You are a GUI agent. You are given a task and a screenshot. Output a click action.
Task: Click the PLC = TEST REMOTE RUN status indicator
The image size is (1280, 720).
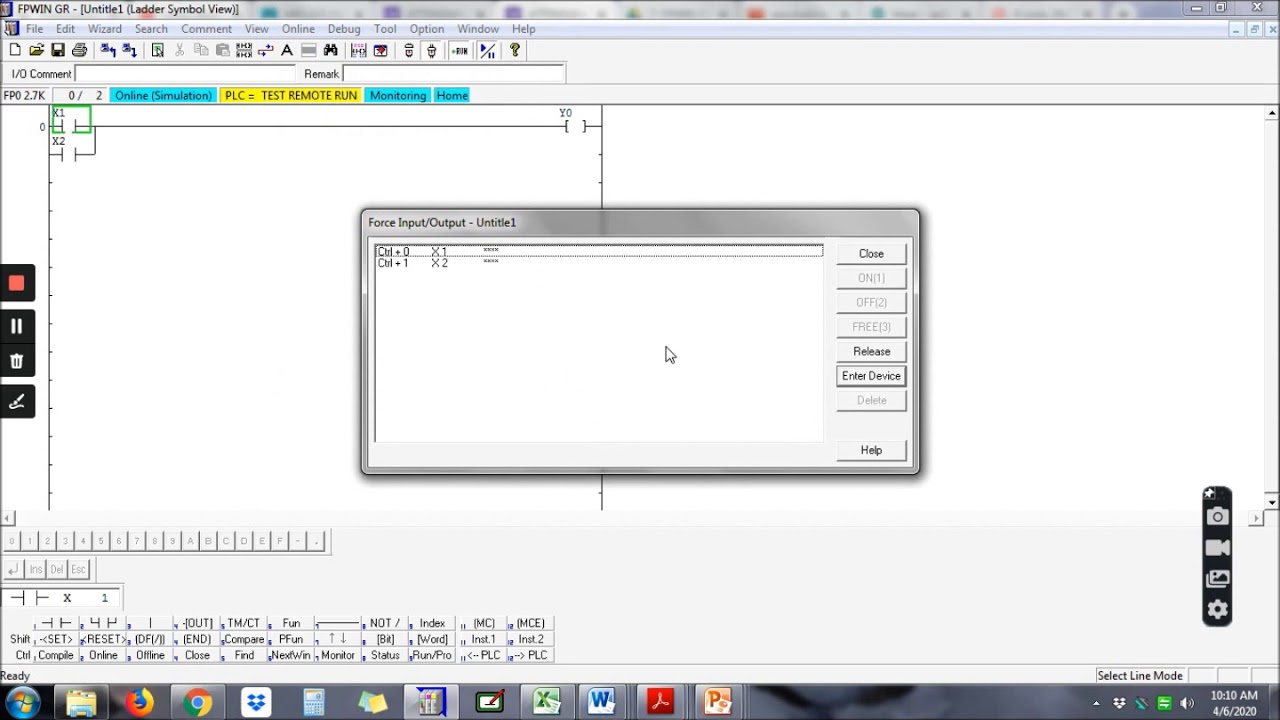pyautogui.click(x=291, y=96)
